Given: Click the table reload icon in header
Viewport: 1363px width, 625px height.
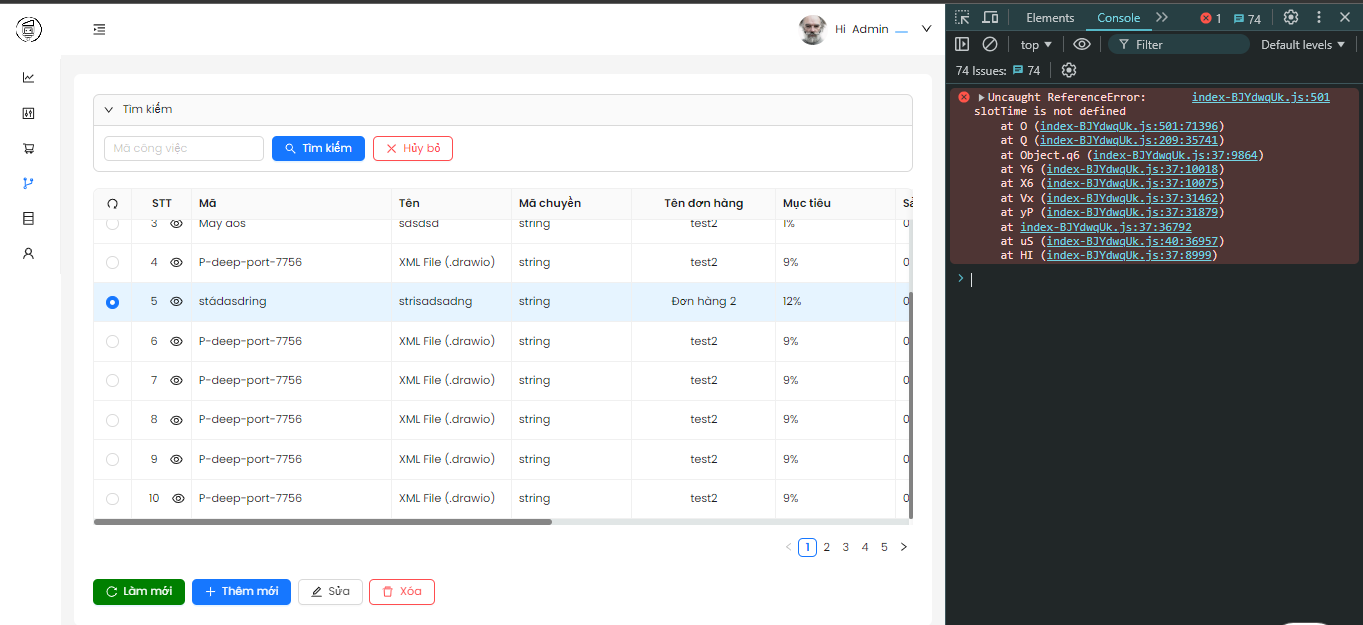Looking at the screenshot, I should (x=112, y=203).
